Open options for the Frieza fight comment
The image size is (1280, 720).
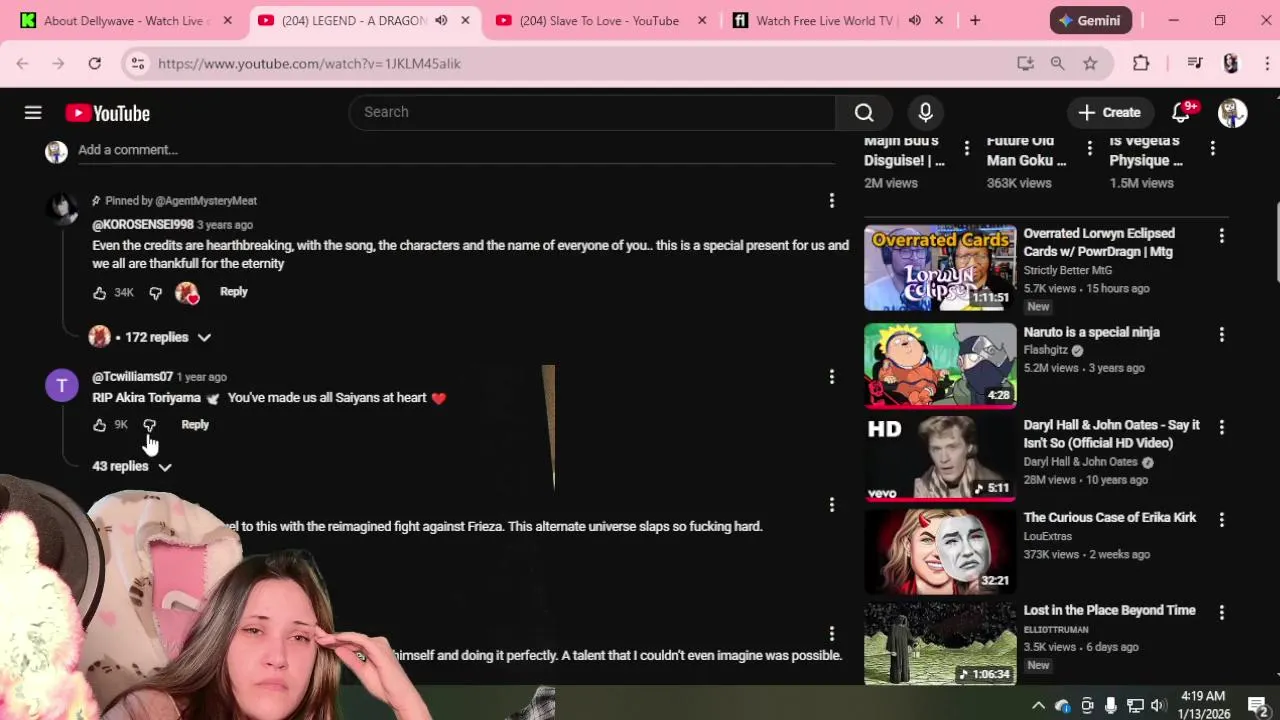[831, 505]
